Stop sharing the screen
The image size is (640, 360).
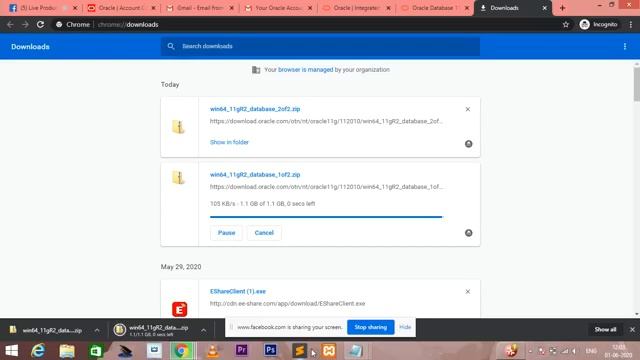pos(371,327)
